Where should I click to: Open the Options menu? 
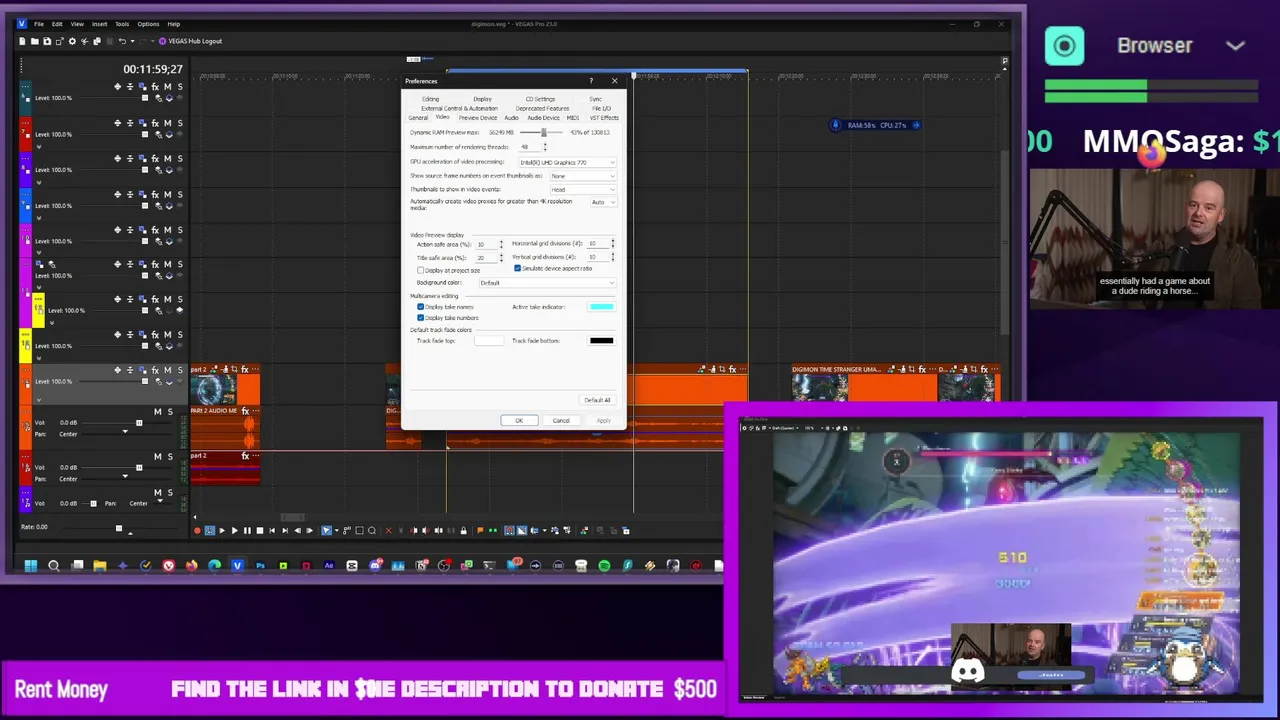click(x=148, y=24)
